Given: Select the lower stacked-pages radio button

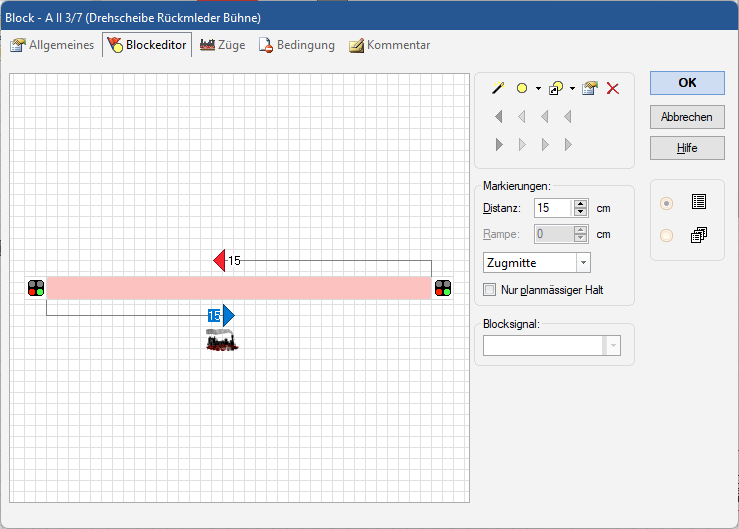Looking at the screenshot, I should (x=667, y=236).
